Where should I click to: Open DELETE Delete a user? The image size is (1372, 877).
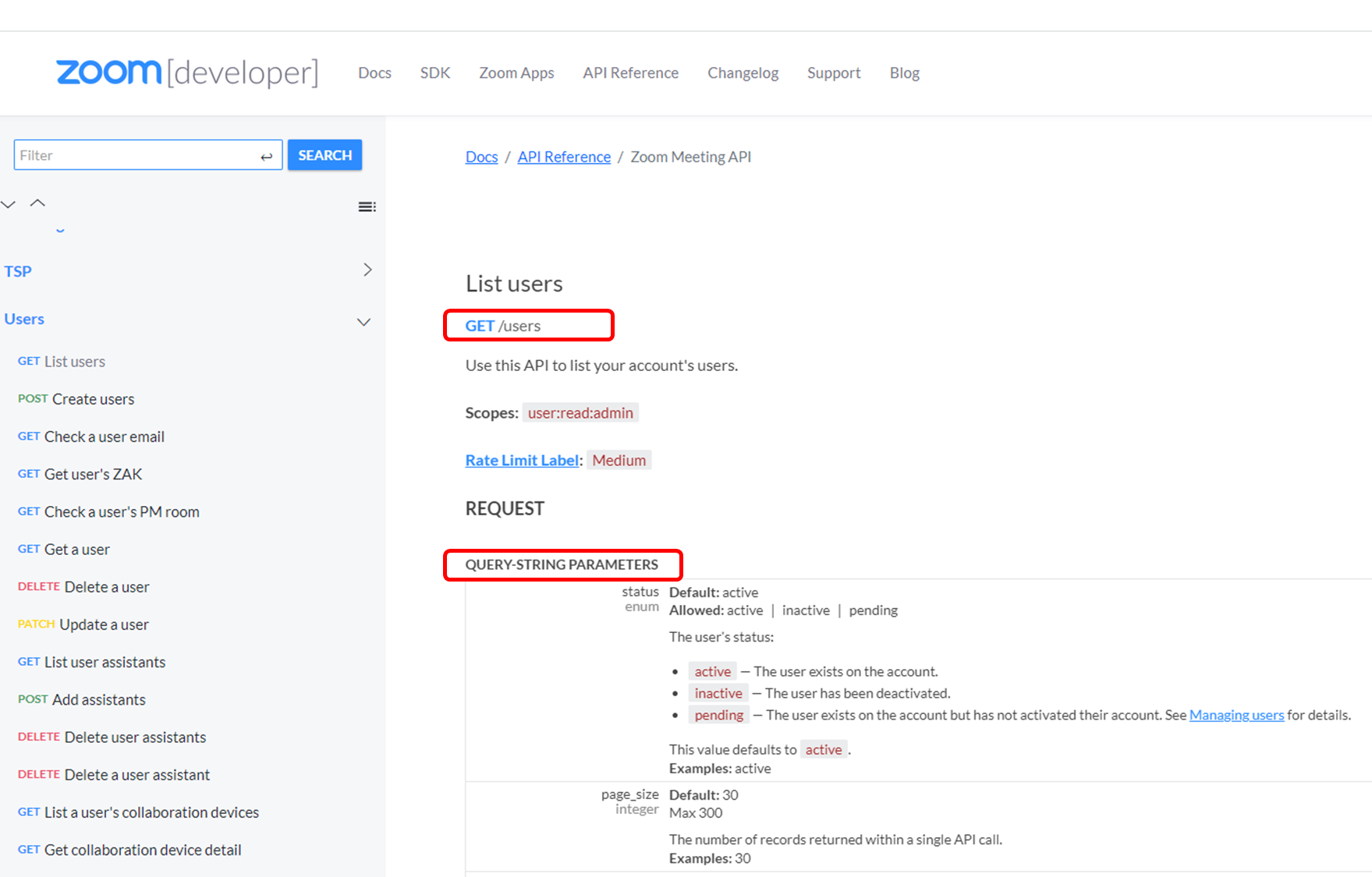pos(83,587)
